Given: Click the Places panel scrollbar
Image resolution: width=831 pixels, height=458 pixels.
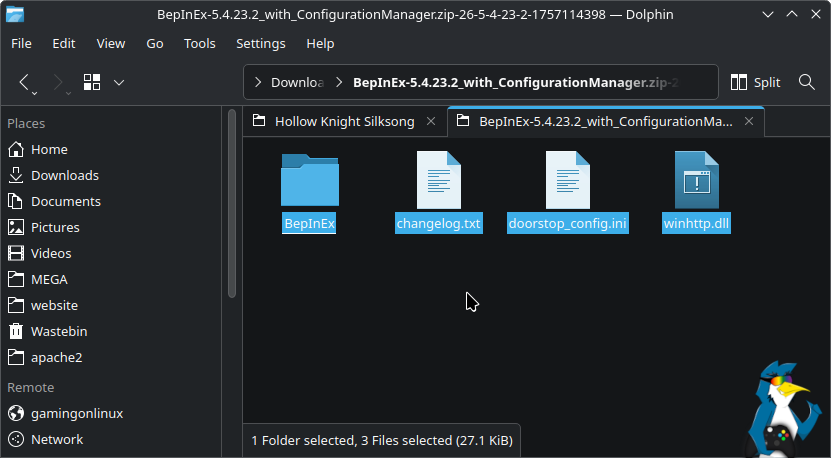Looking at the screenshot, I should tap(231, 220).
